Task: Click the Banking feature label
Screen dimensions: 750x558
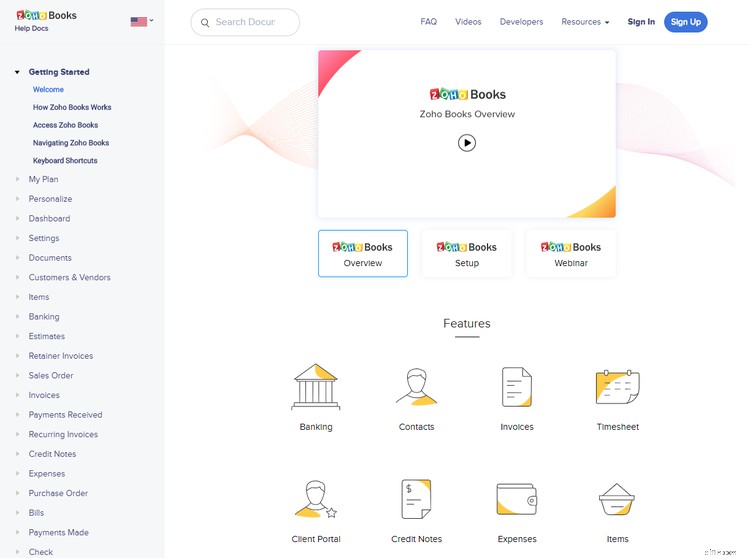Action: tap(316, 427)
